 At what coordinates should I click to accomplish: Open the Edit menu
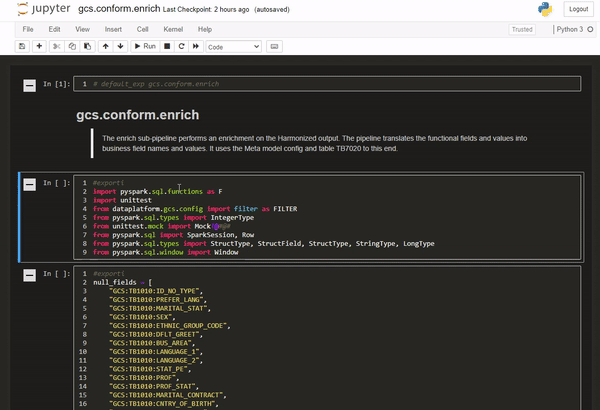coord(54,29)
